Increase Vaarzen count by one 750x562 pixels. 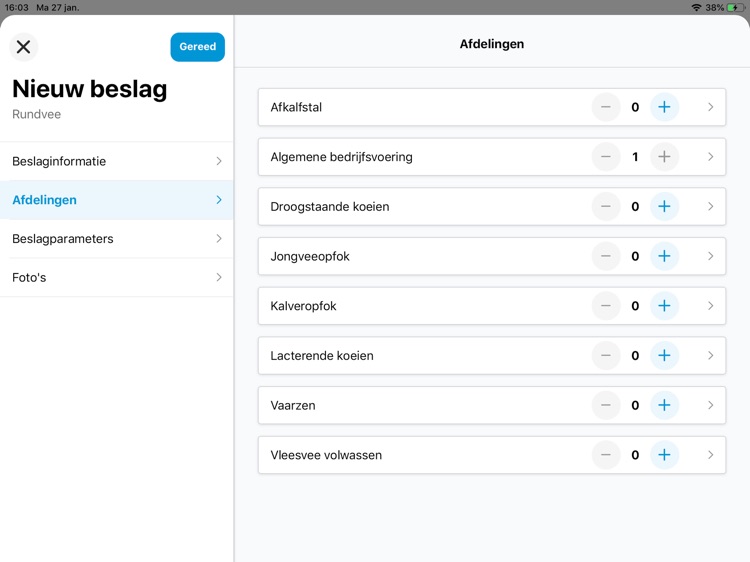(x=664, y=405)
